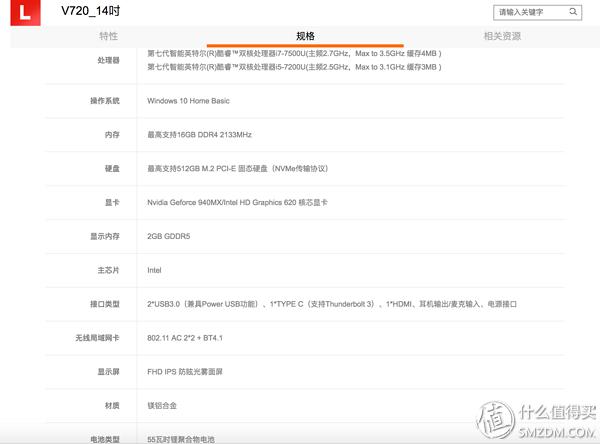This screenshot has height=444, width=600.
Task: Select the i7-7500U processor line
Action: 294,54
